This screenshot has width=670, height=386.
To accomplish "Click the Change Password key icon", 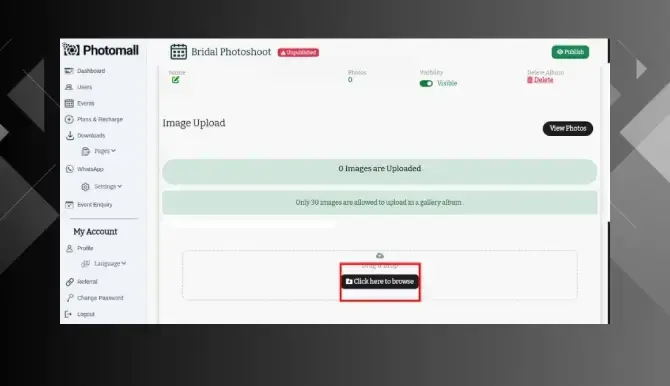I will [70, 298].
